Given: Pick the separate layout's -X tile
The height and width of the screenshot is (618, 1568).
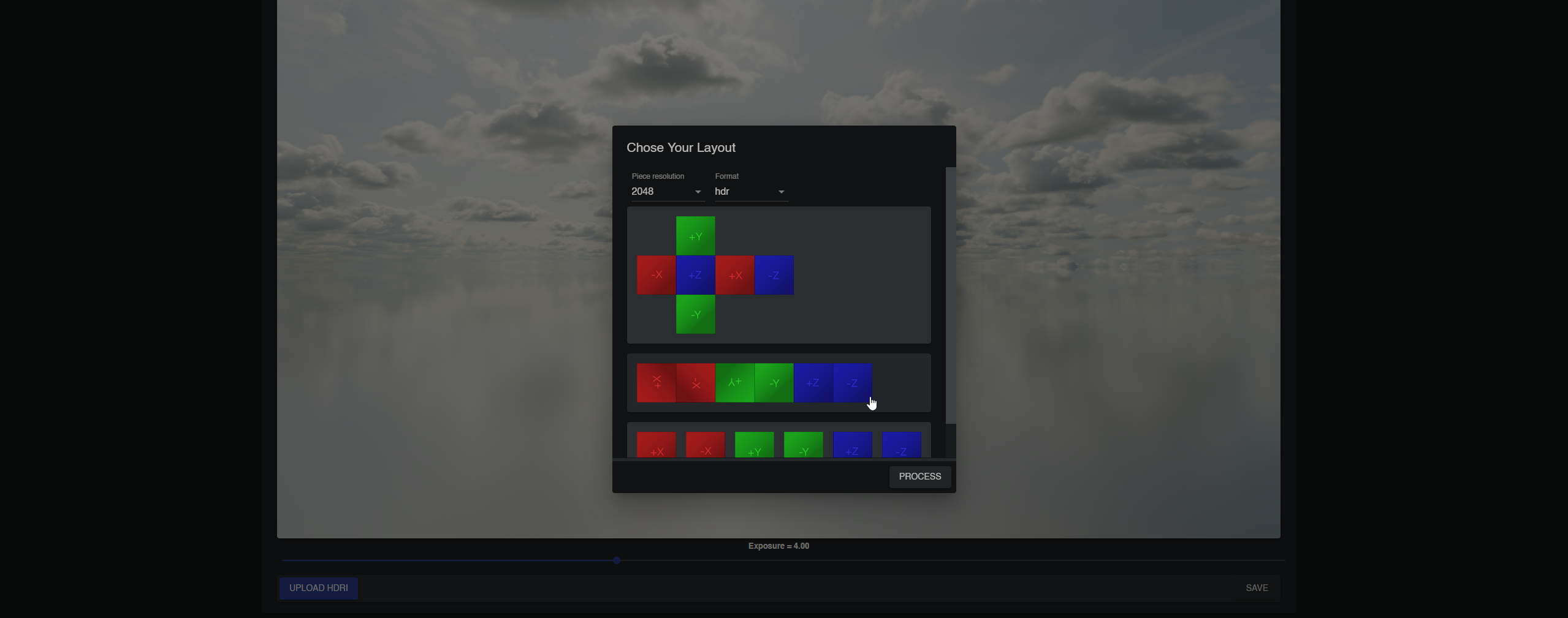Looking at the screenshot, I should [706, 445].
